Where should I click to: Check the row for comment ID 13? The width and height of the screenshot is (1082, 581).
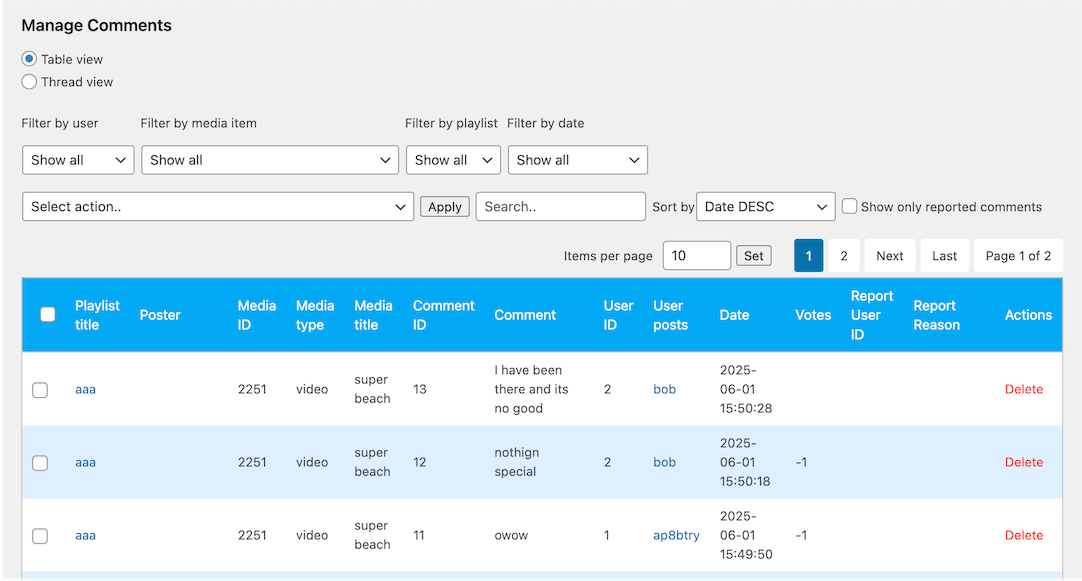(x=40, y=390)
